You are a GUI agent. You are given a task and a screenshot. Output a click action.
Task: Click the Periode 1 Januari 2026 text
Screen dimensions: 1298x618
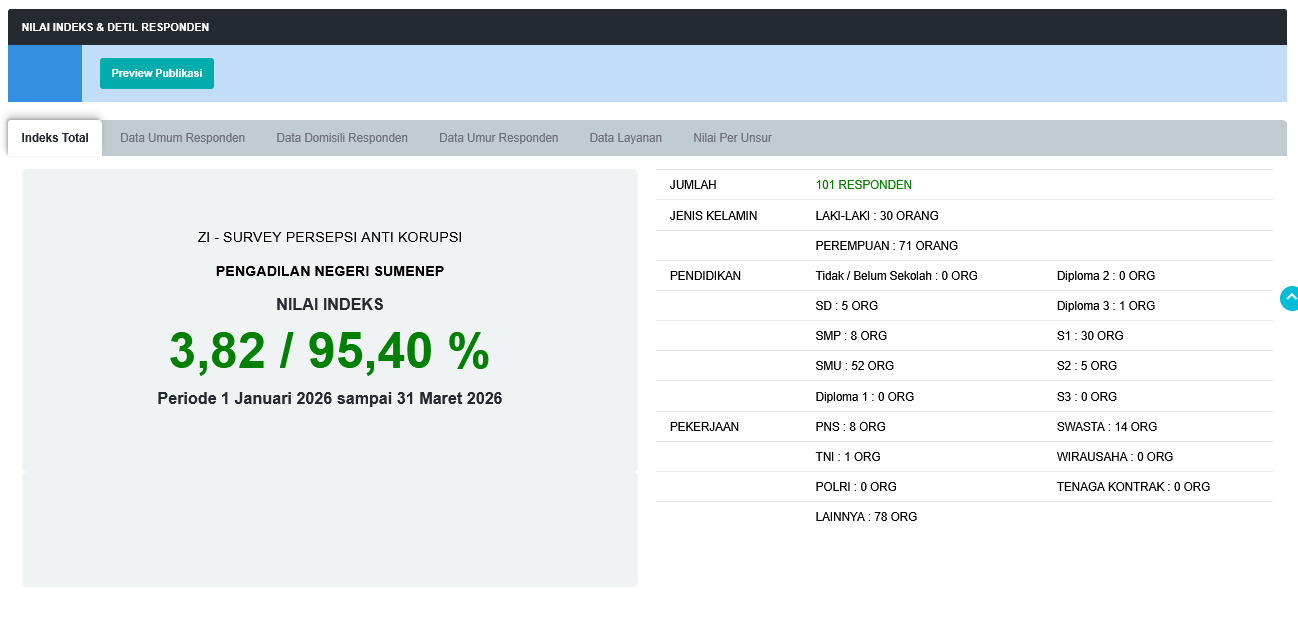(x=329, y=398)
